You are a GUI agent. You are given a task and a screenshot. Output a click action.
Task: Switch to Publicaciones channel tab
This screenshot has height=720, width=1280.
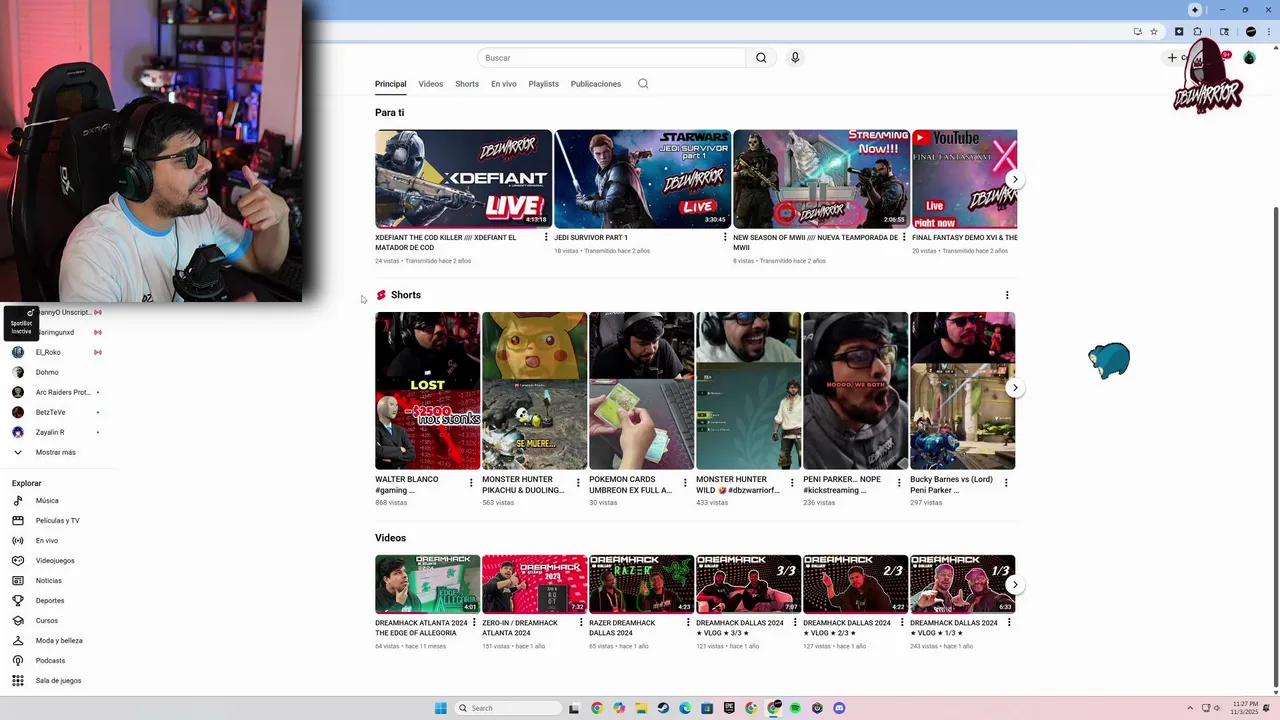click(x=596, y=84)
